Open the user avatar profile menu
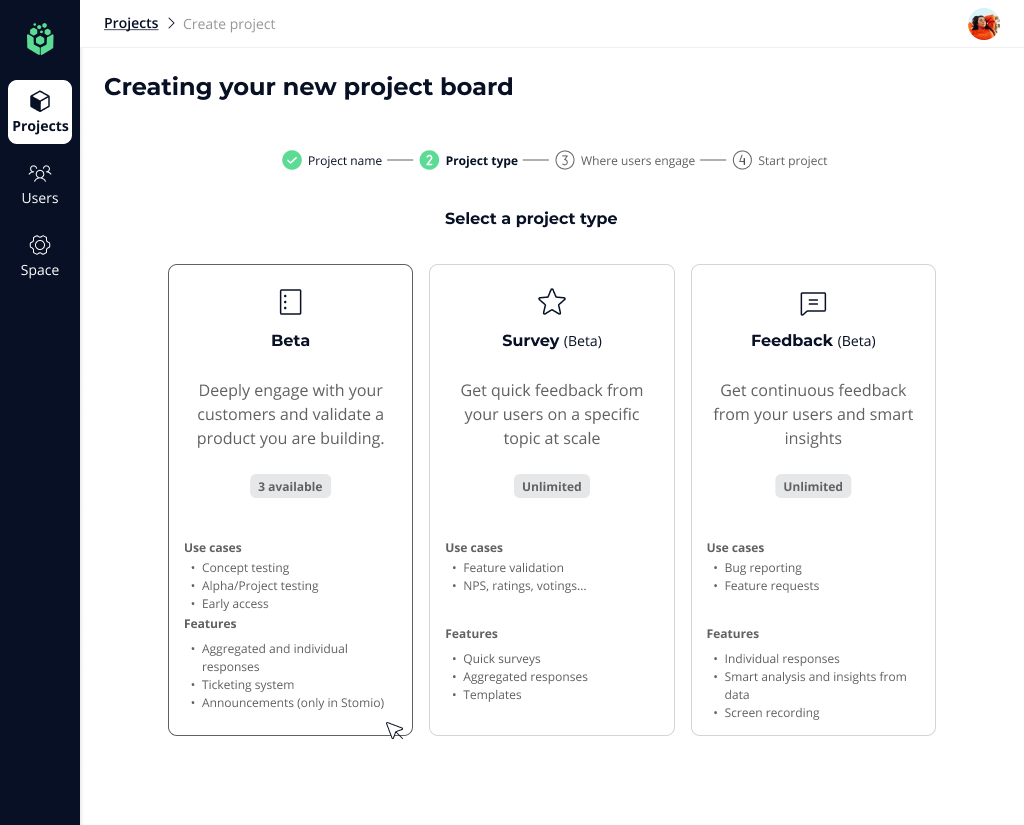 pyautogui.click(x=984, y=24)
